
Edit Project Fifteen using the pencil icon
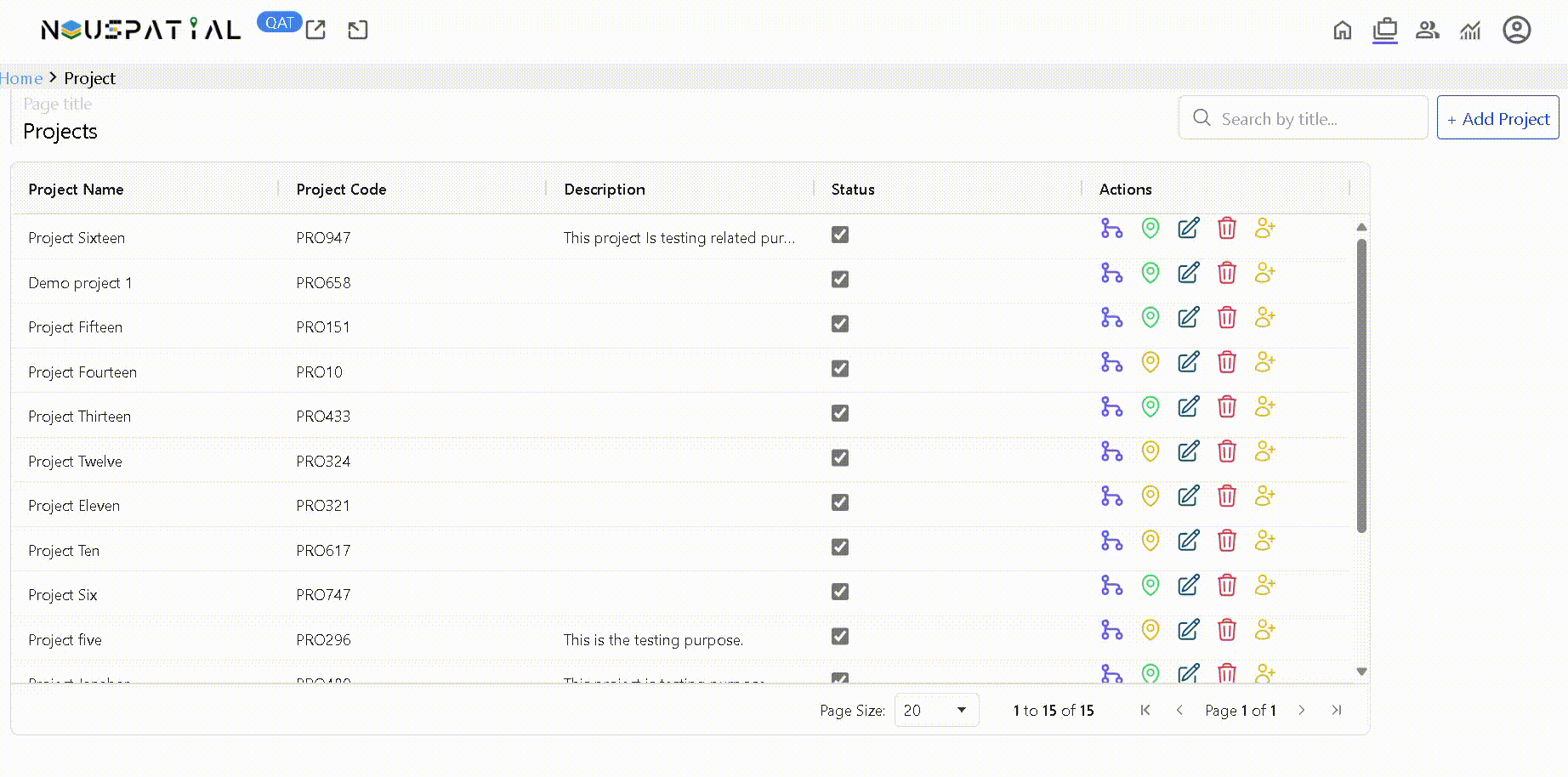point(1188,318)
